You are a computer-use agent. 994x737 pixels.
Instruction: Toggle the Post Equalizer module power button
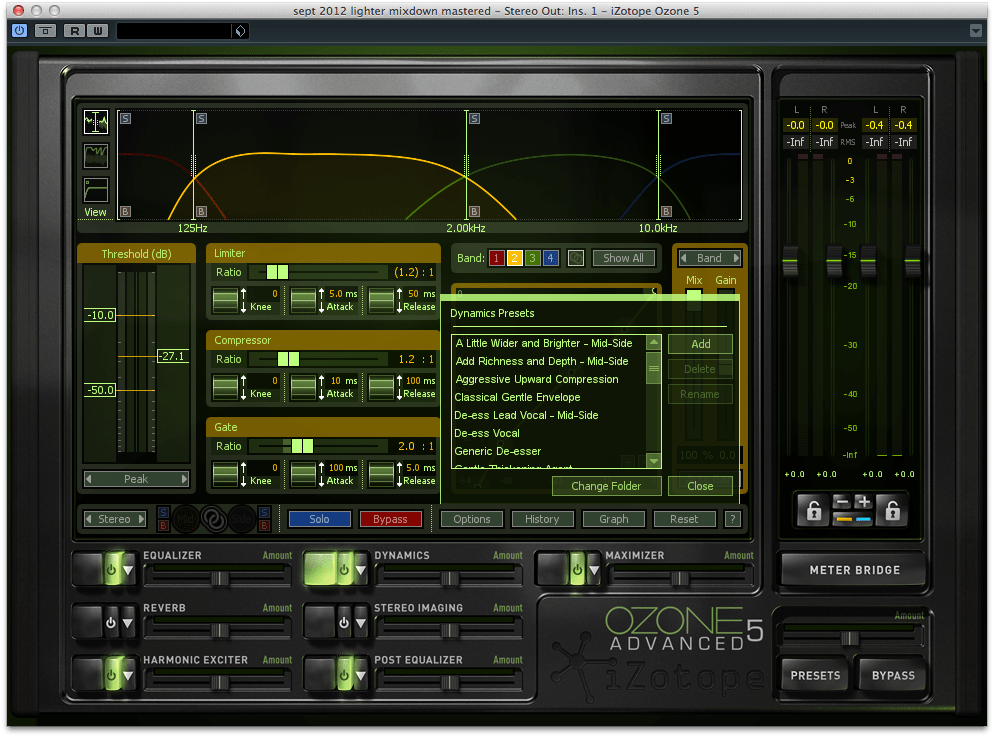coord(344,674)
